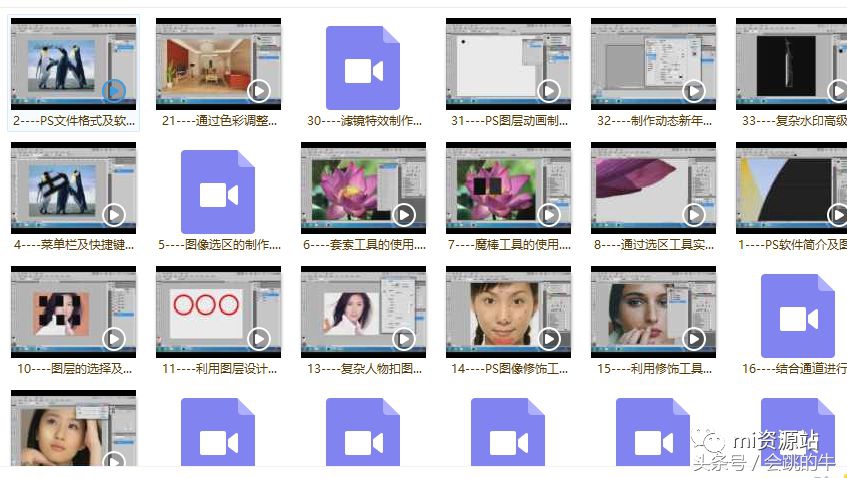Play the 7----魔棒工具的使用 video
Screen dimensions: 847x478
[549, 215]
